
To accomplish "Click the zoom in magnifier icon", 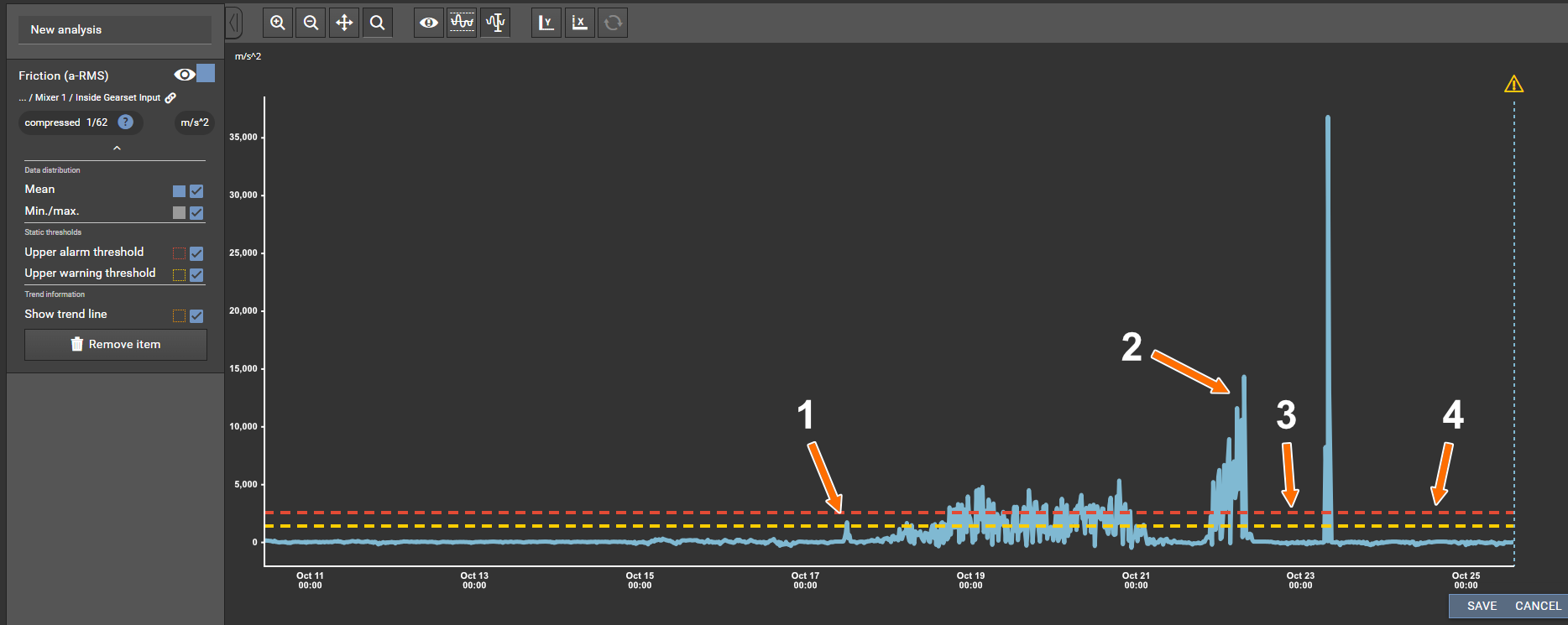I will (278, 23).
